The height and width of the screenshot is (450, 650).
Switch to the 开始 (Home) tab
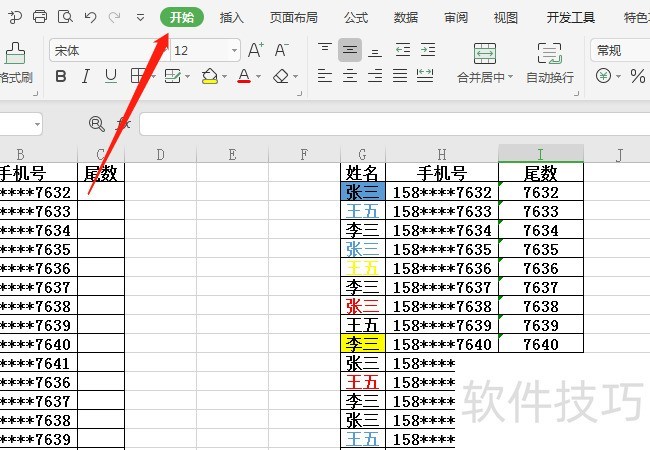point(182,17)
